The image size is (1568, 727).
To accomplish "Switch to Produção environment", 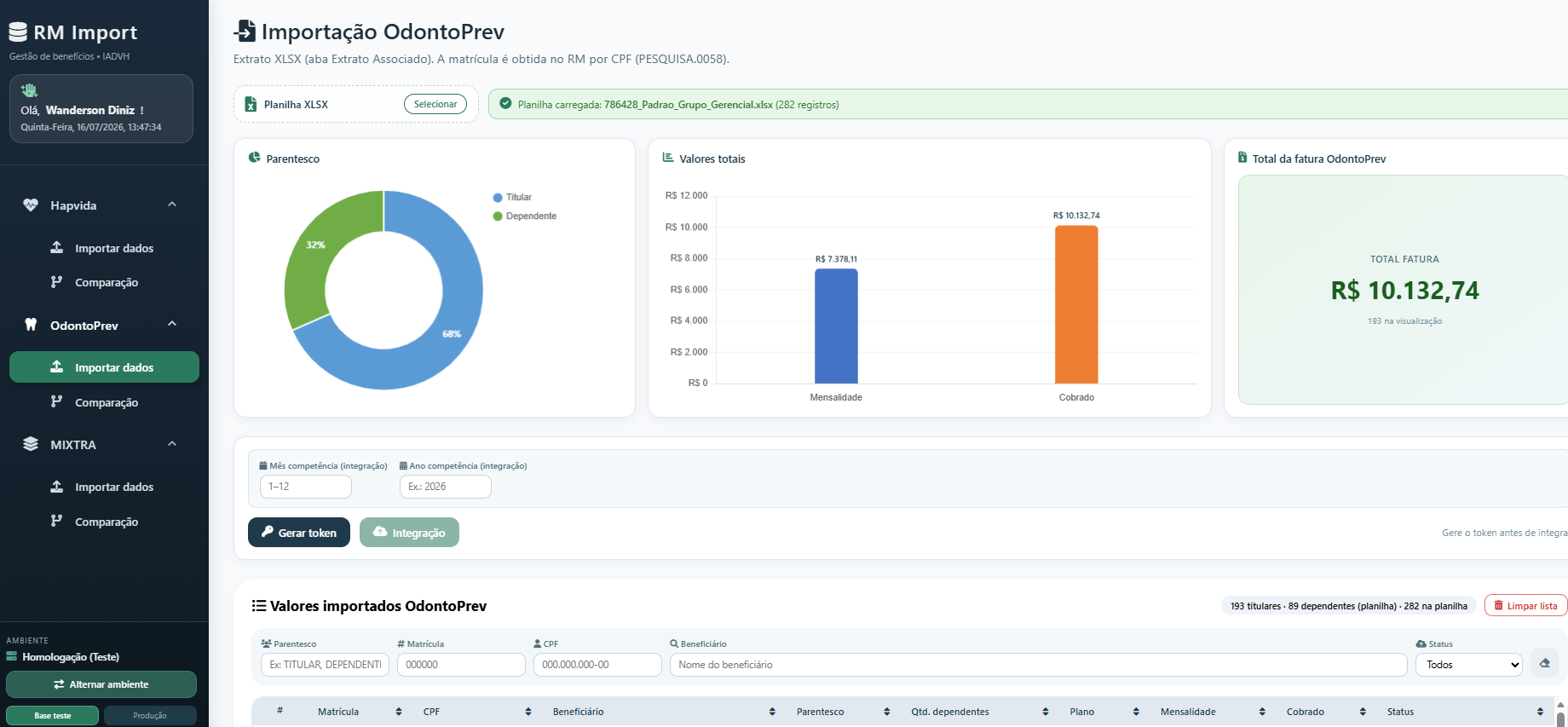I will pyautogui.click(x=150, y=715).
